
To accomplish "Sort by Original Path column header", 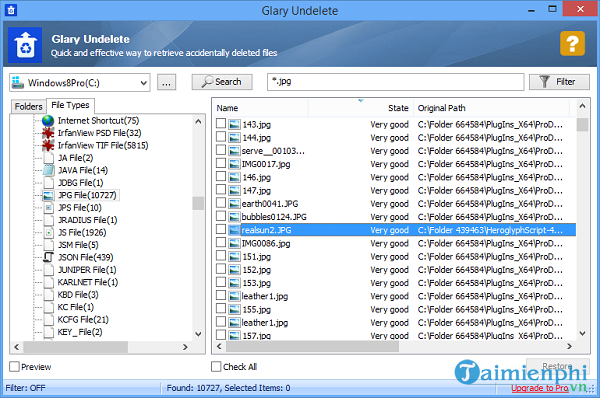I will (x=492, y=108).
